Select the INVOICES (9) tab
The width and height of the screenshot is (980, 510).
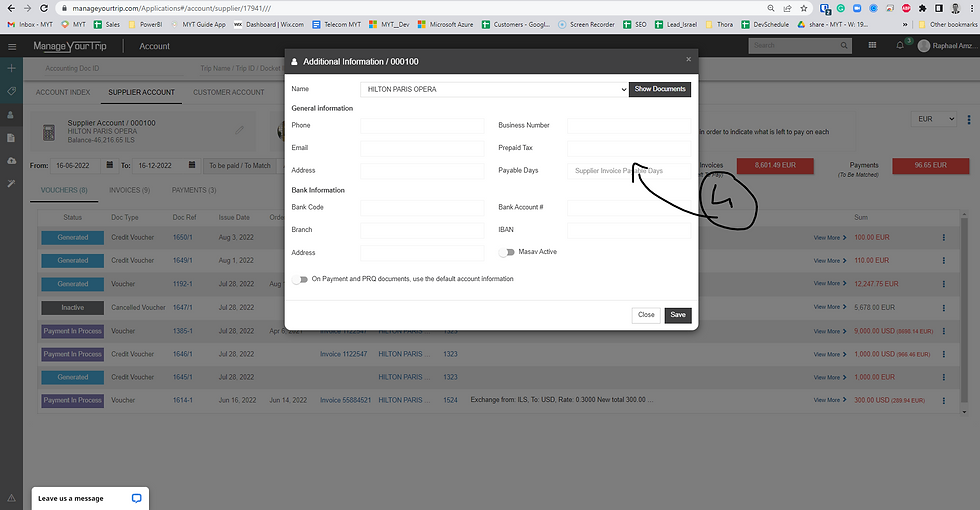tap(129, 190)
